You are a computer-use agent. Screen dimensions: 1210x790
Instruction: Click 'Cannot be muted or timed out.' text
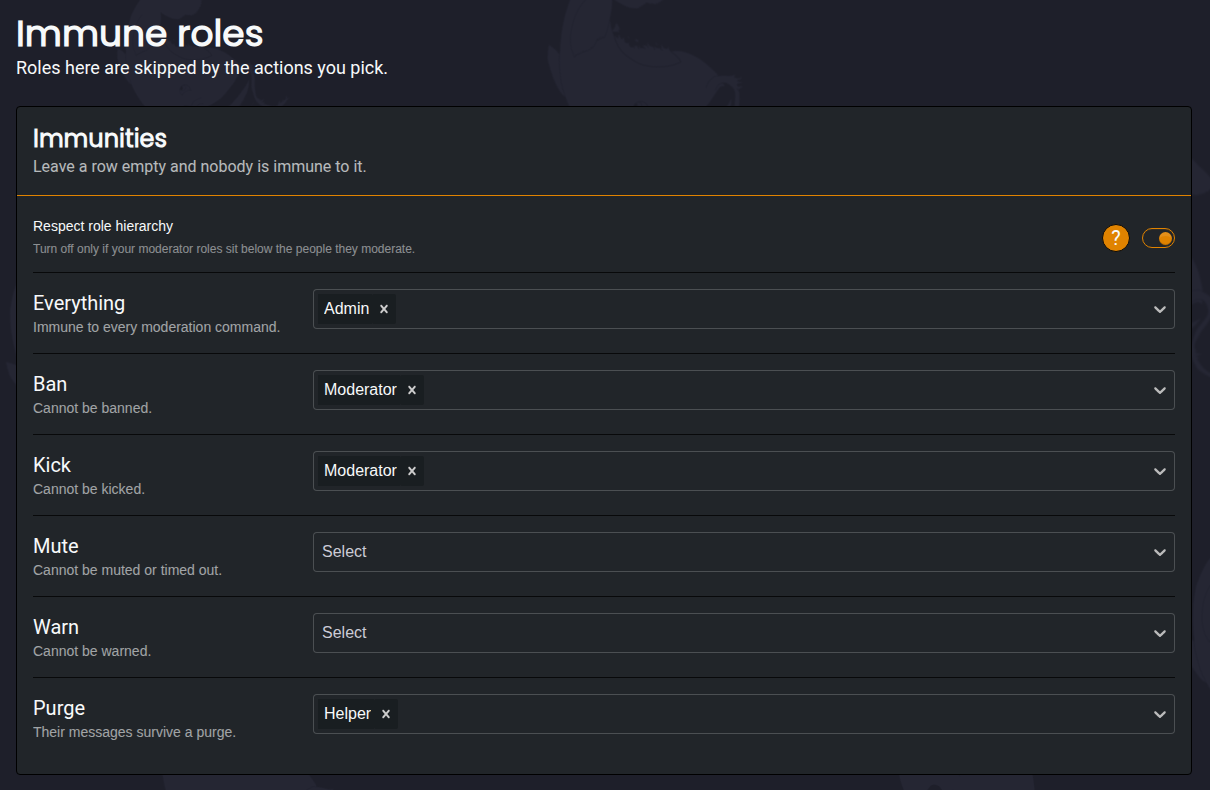(127, 570)
